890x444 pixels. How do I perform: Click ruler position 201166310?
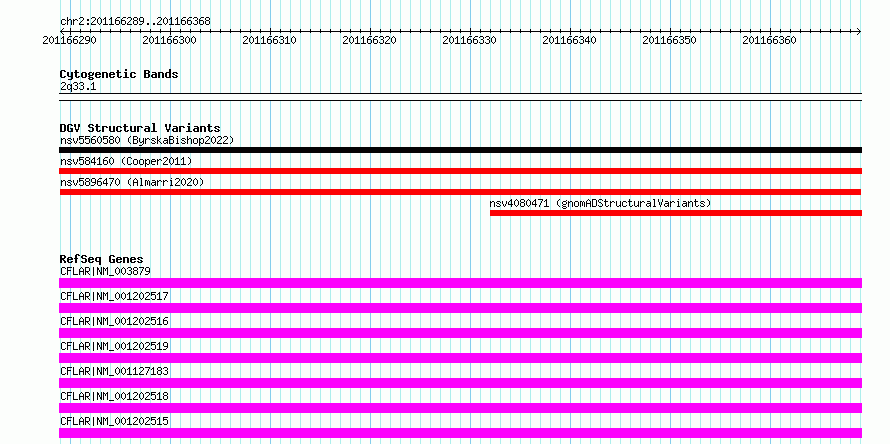[x=269, y=40]
